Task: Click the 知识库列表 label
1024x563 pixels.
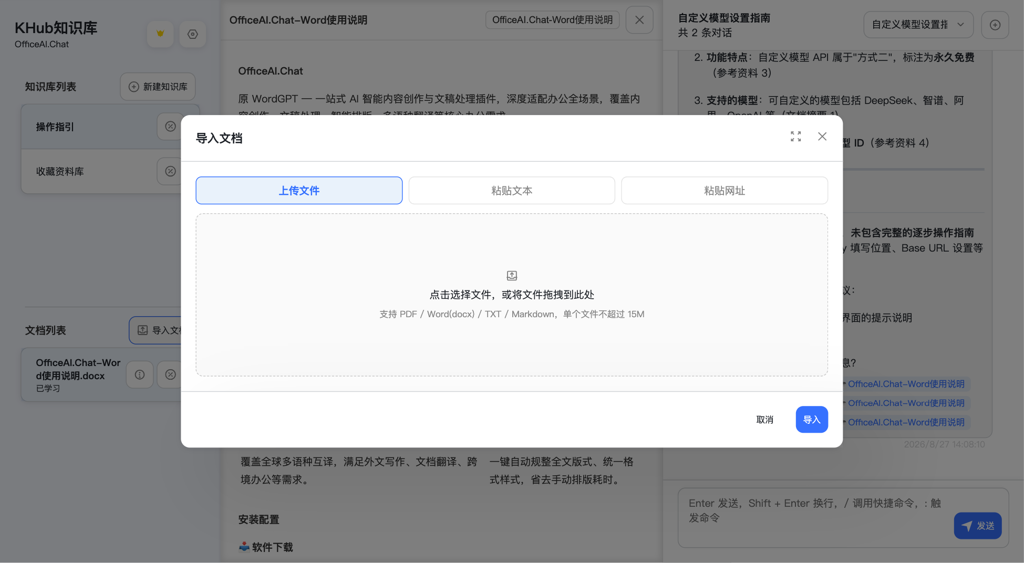Action: click(50, 86)
